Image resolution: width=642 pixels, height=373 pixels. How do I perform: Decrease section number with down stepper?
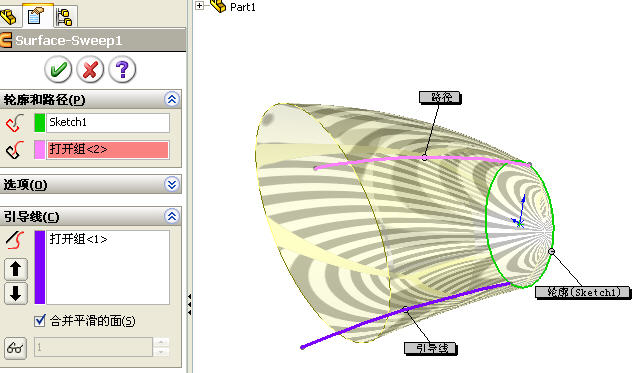(x=161, y=352)
